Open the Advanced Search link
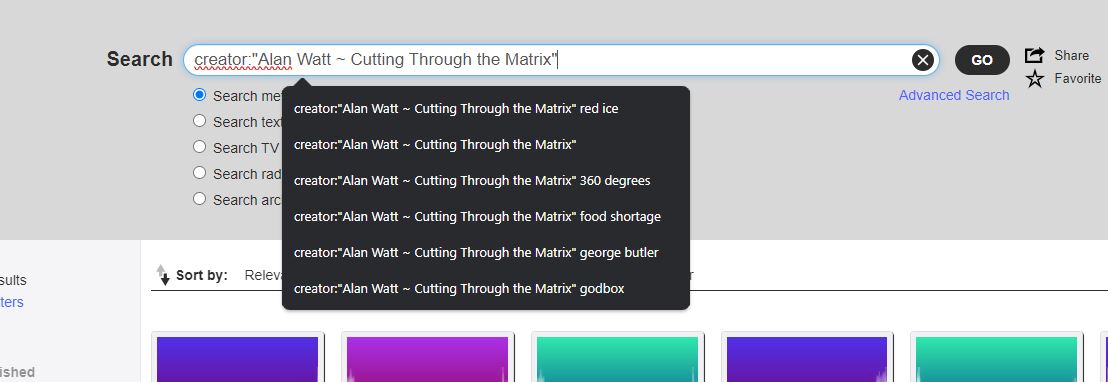Image resolution: width=1108 pixels, height=382 pixels. click(x=954, y=95)
